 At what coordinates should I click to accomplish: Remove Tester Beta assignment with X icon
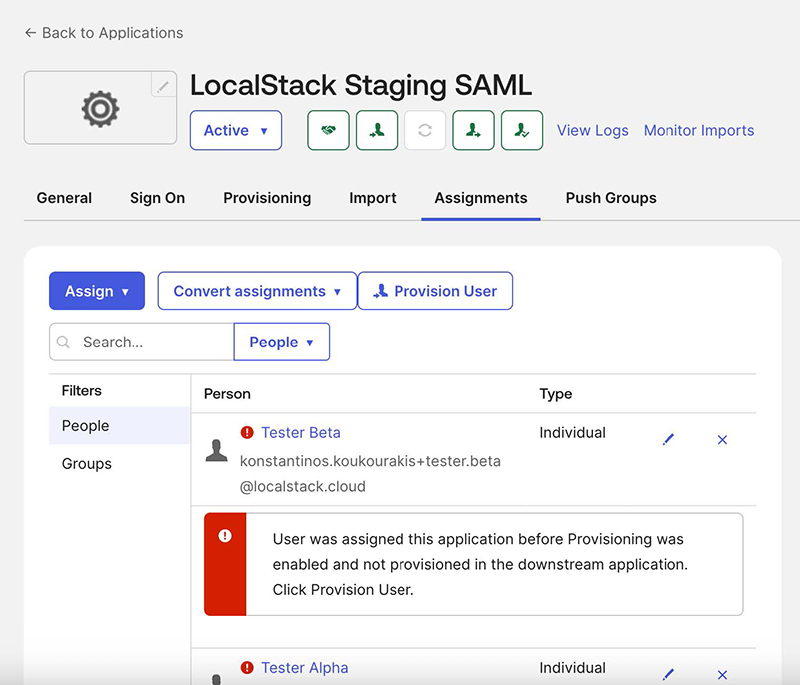[x=722, y=439]
